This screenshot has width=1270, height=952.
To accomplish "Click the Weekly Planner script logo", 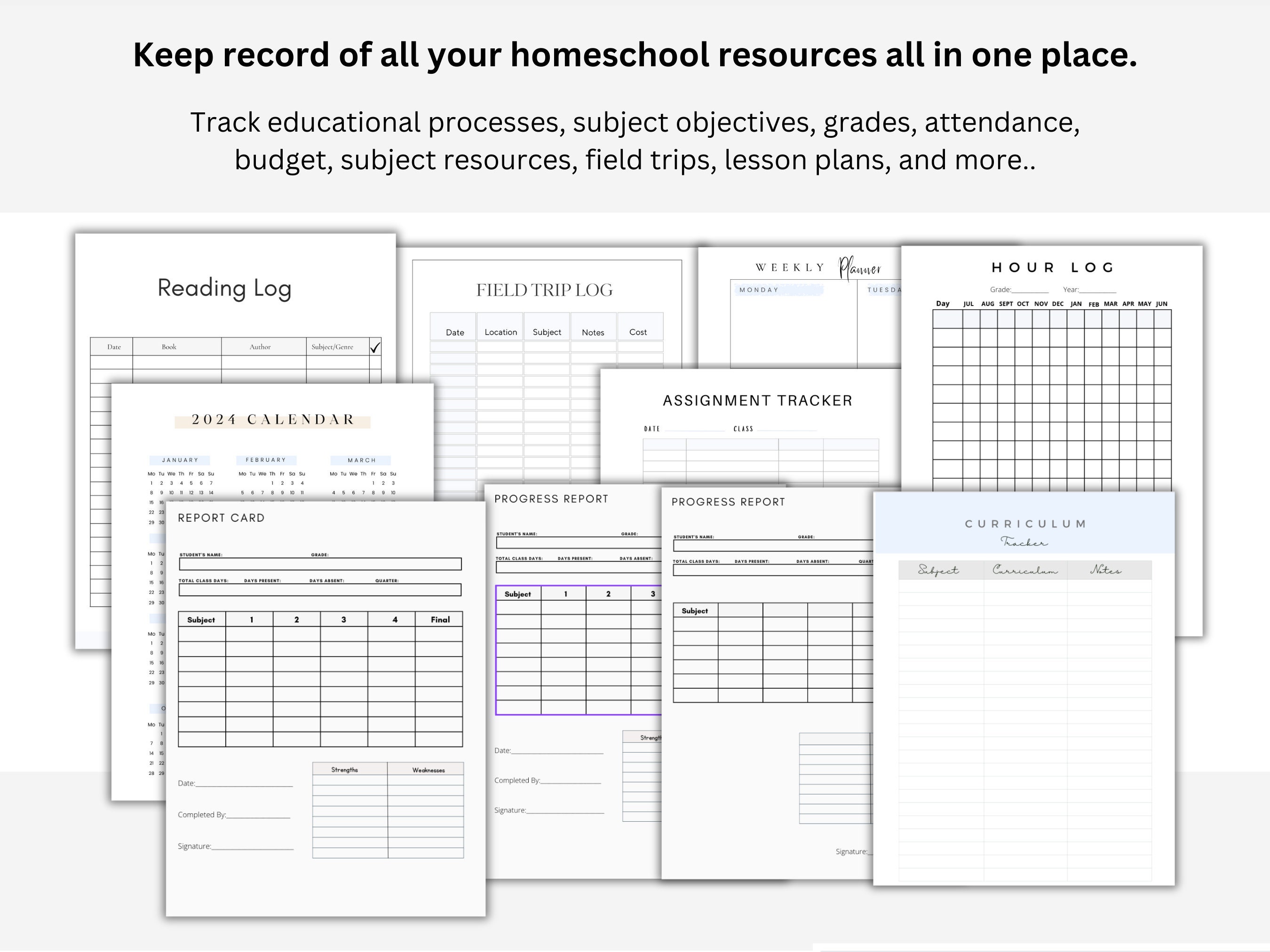I will [x=859, y=268].
